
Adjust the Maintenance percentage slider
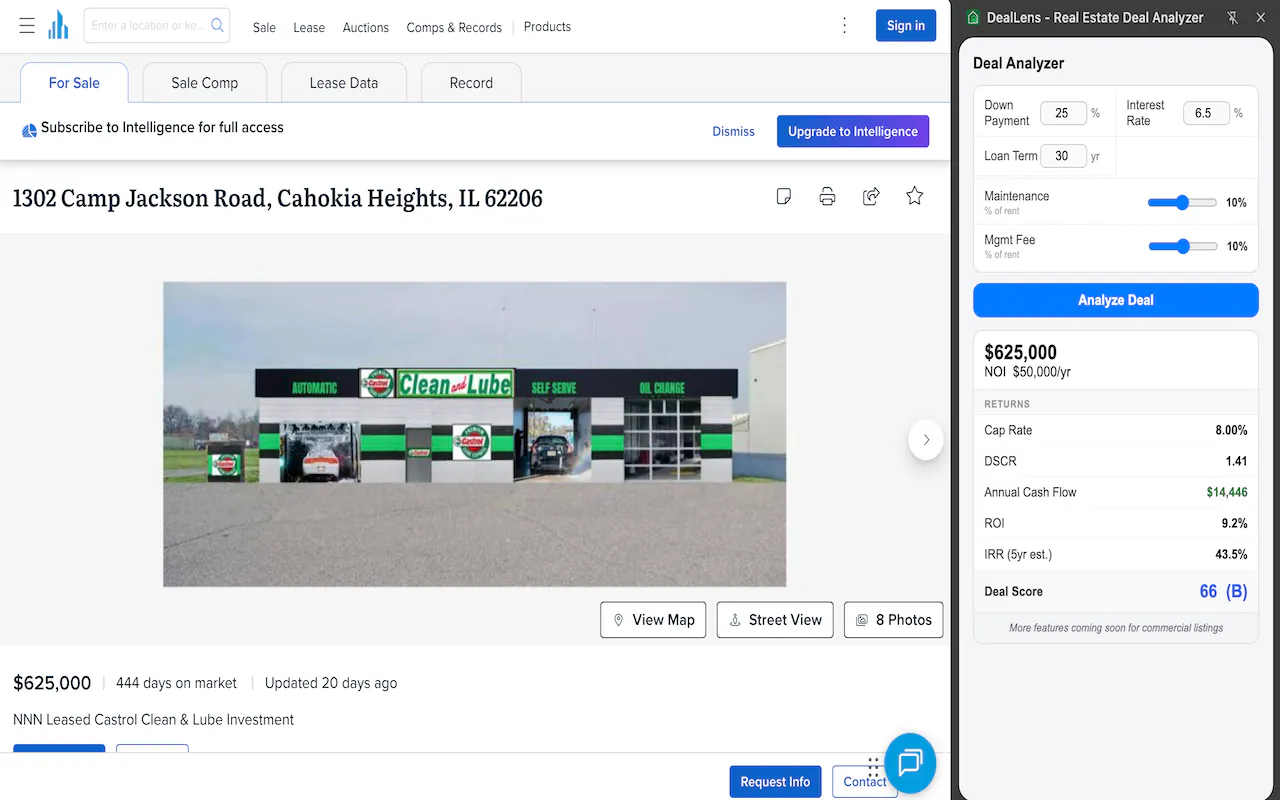(x=1182, y=202)
